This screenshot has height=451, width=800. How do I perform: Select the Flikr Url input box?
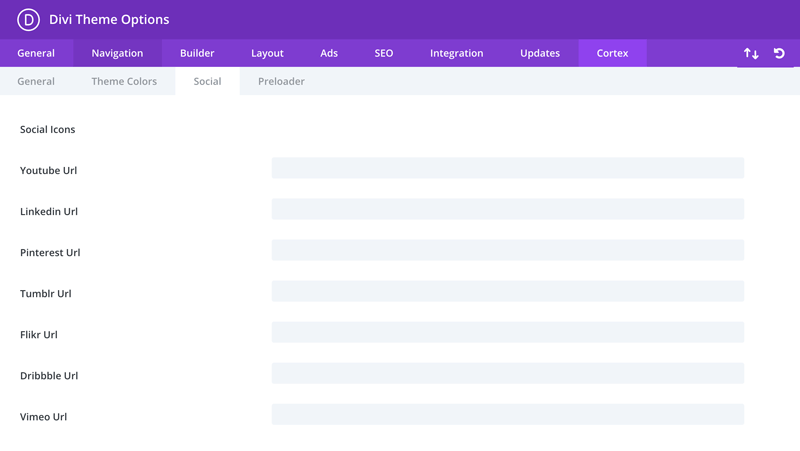[508, 332]
